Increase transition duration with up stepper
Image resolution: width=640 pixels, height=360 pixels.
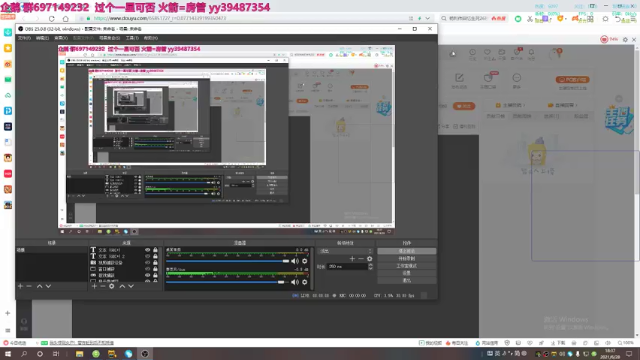[371, 265]
